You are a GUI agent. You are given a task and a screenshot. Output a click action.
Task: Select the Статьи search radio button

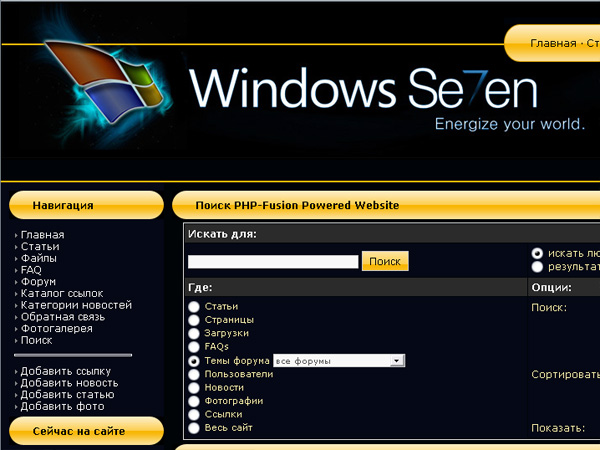194,307
